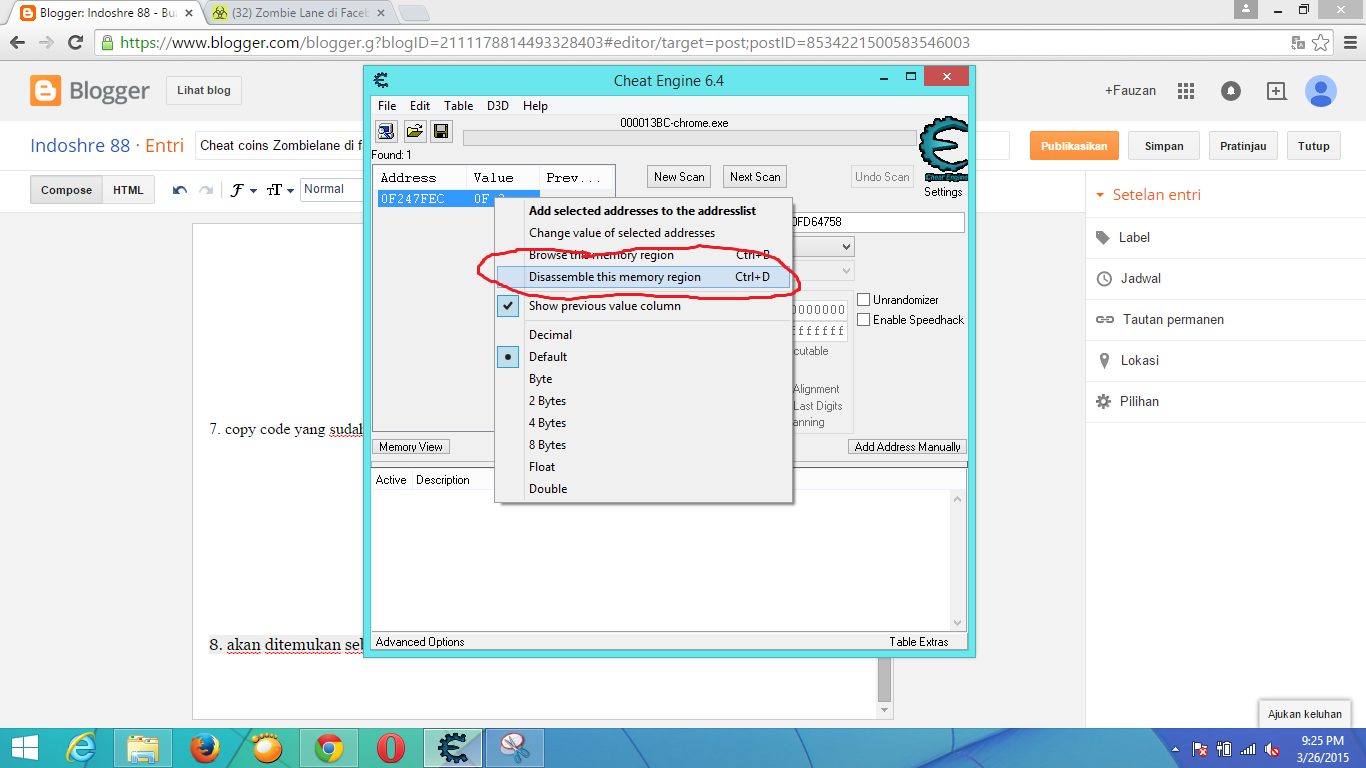Click the open folder icon in Cheat Engine
Screen dimensions: 1366x768
click(x=414, y=131)
